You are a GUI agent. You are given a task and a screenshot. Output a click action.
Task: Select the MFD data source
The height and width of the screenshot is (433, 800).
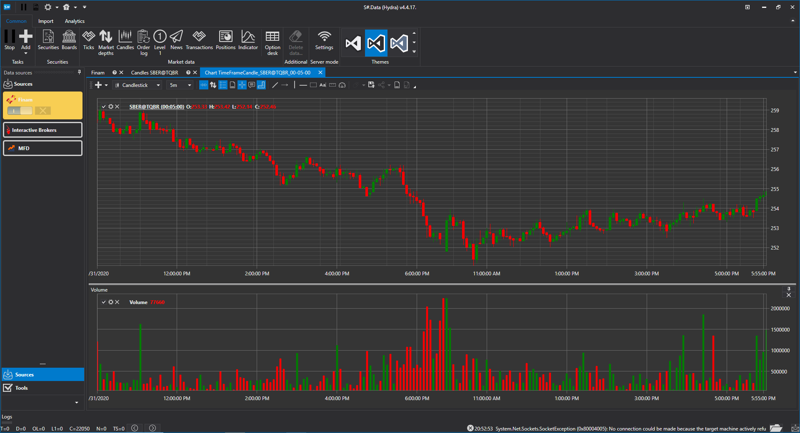[x=42, y=148]
